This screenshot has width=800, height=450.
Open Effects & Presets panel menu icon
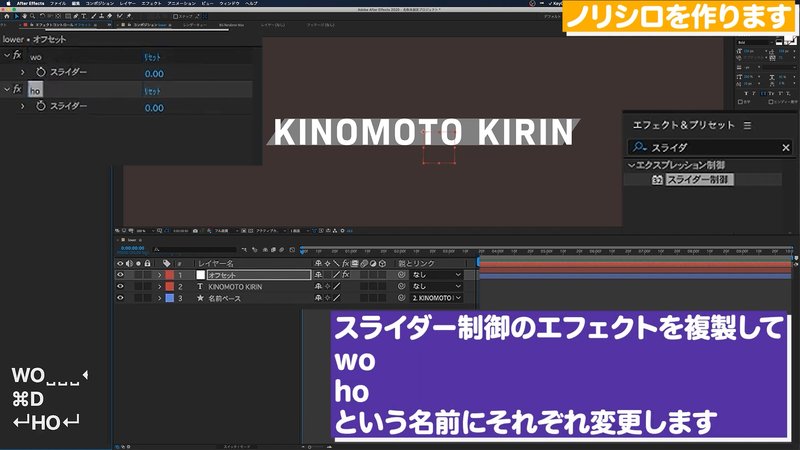[747, 125]
